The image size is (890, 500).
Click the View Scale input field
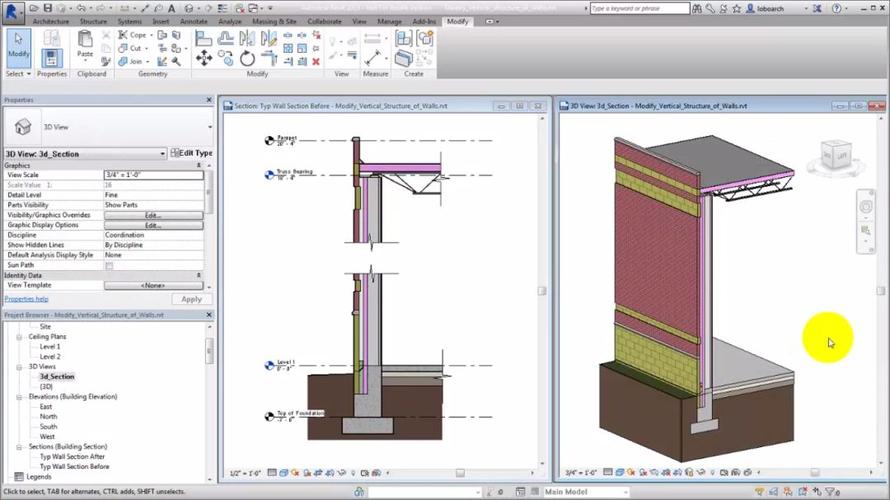click(x=153, y=175)
